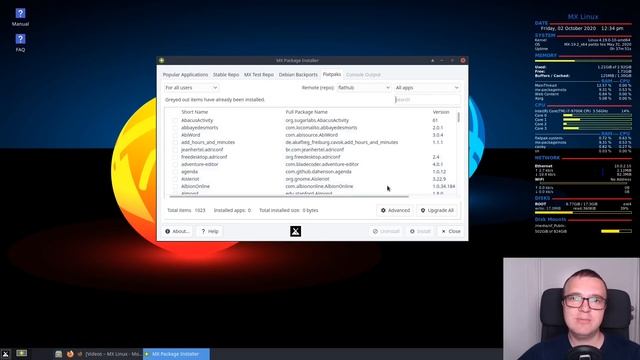
Task: Switch to the Popular Applications tab
Action: (x=185, y=75)
